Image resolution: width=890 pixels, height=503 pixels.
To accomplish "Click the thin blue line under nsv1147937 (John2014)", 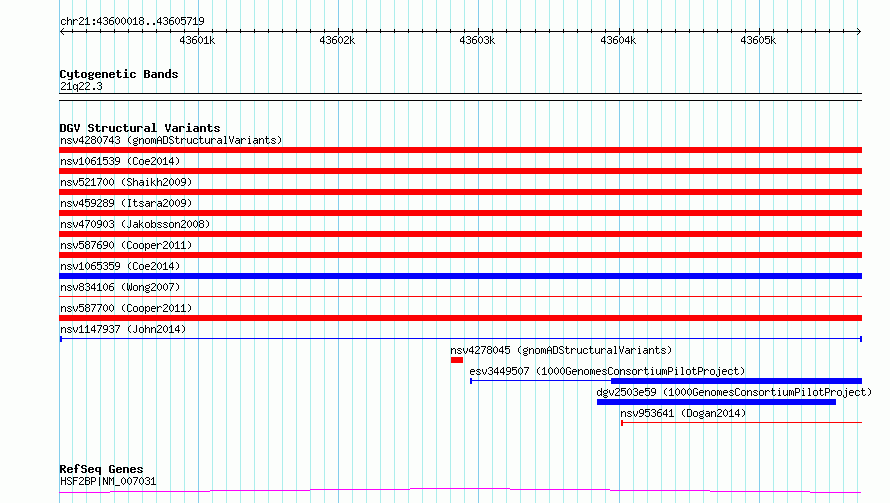I will [x=460, y=339].
